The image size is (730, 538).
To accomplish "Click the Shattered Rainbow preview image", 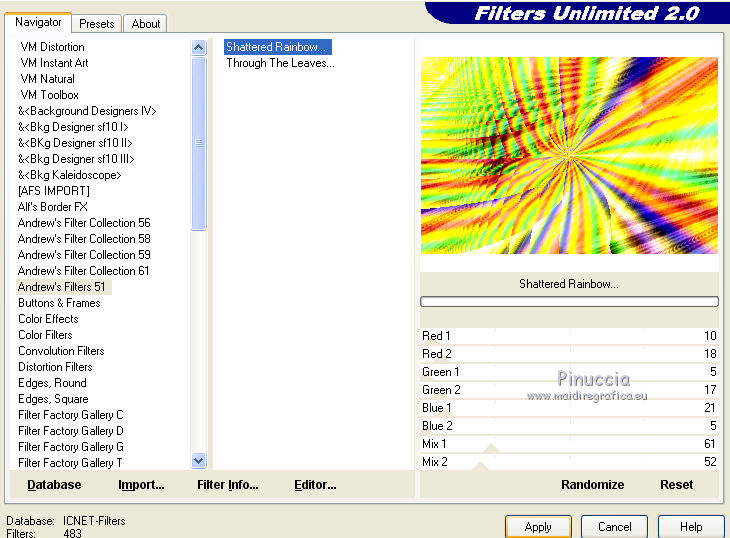I will [x=569, y=155].
